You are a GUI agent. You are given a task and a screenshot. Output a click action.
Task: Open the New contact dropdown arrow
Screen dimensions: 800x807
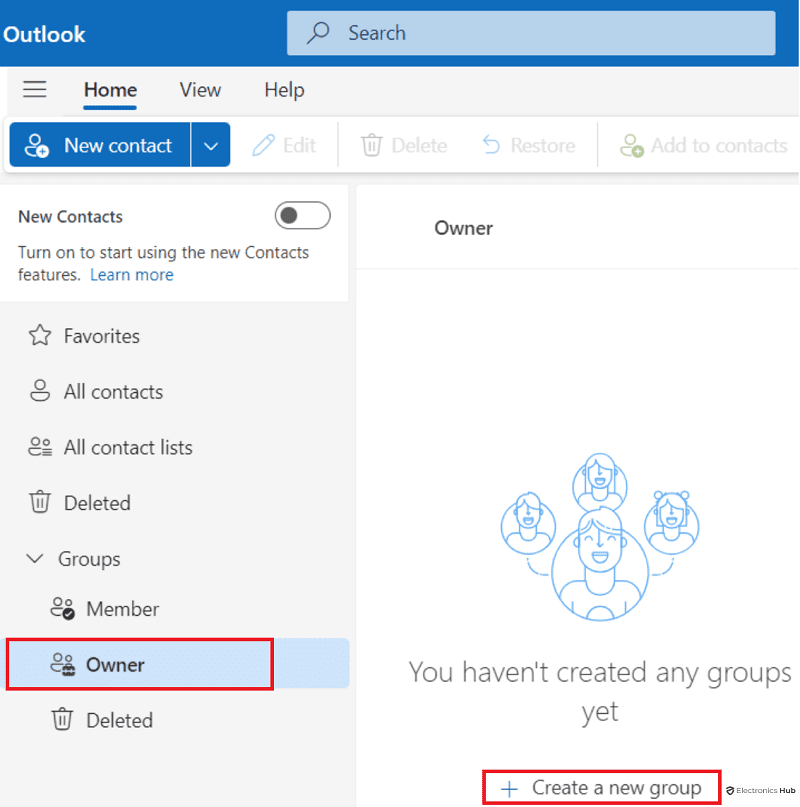[210, 144]
